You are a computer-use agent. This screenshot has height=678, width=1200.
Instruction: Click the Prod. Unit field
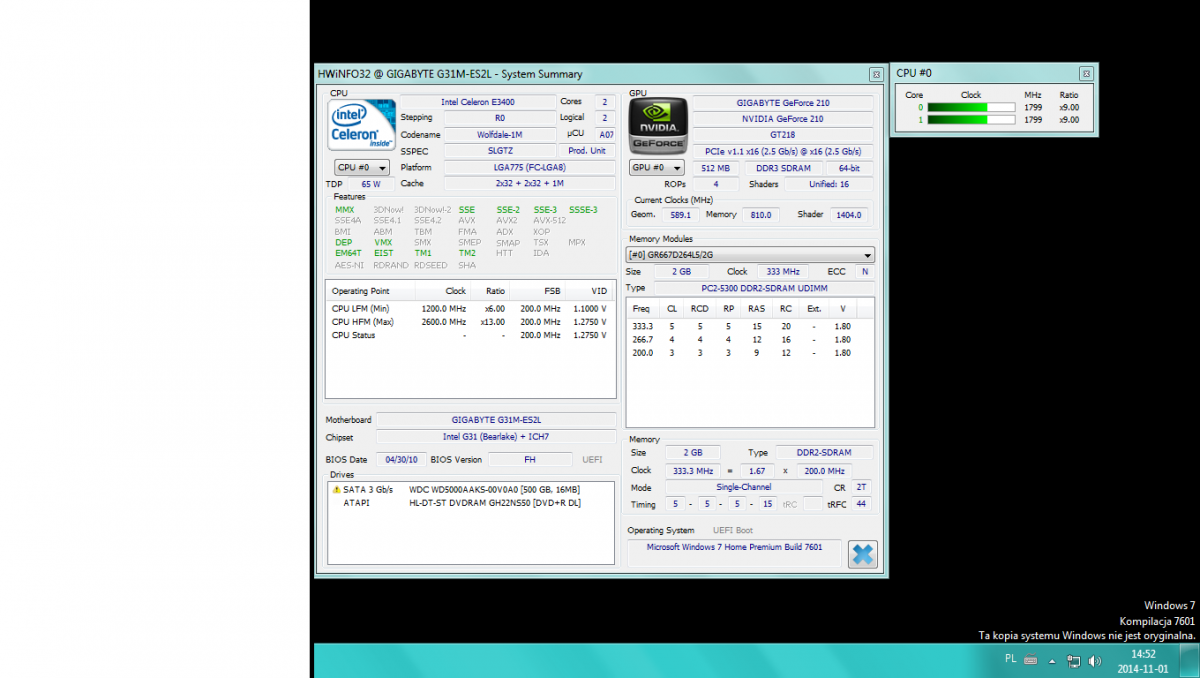587,150
